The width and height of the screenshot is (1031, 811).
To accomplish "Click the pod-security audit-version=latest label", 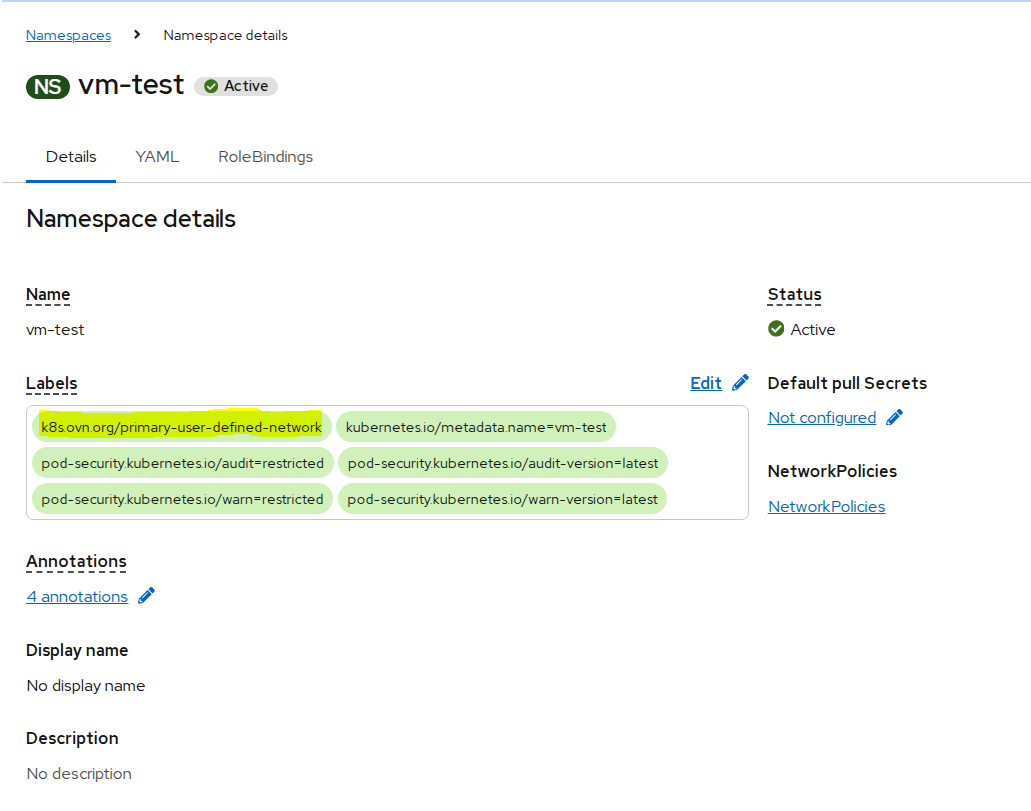I will [x=502, y=463].
